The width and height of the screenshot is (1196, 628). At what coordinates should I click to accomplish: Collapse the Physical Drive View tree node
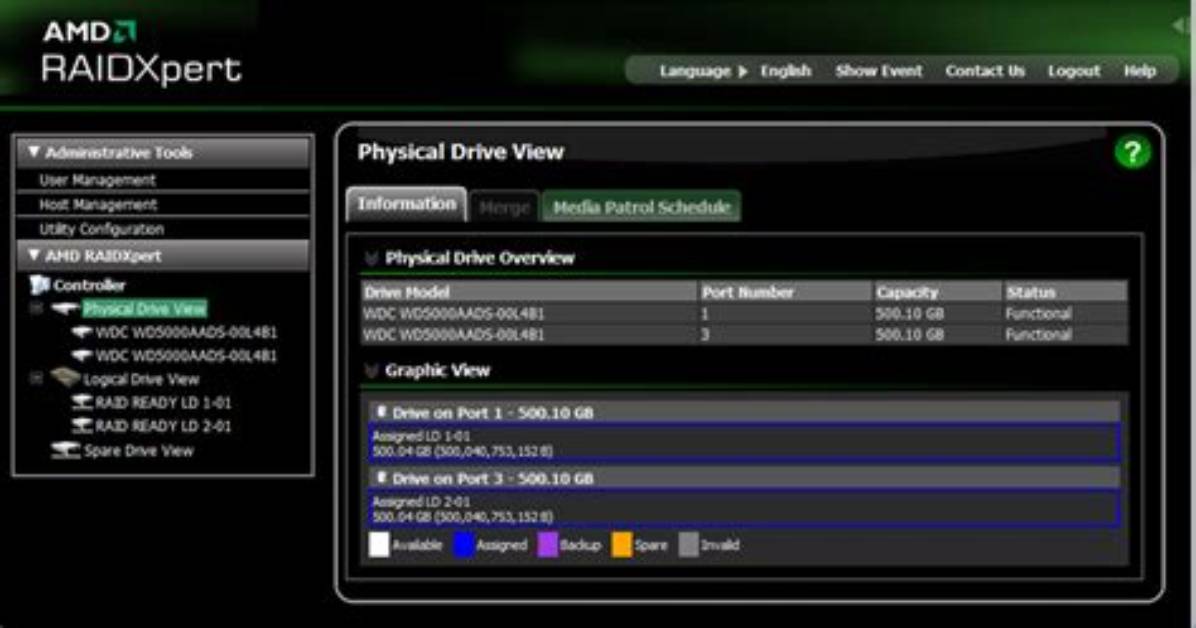tap(36, 308)
